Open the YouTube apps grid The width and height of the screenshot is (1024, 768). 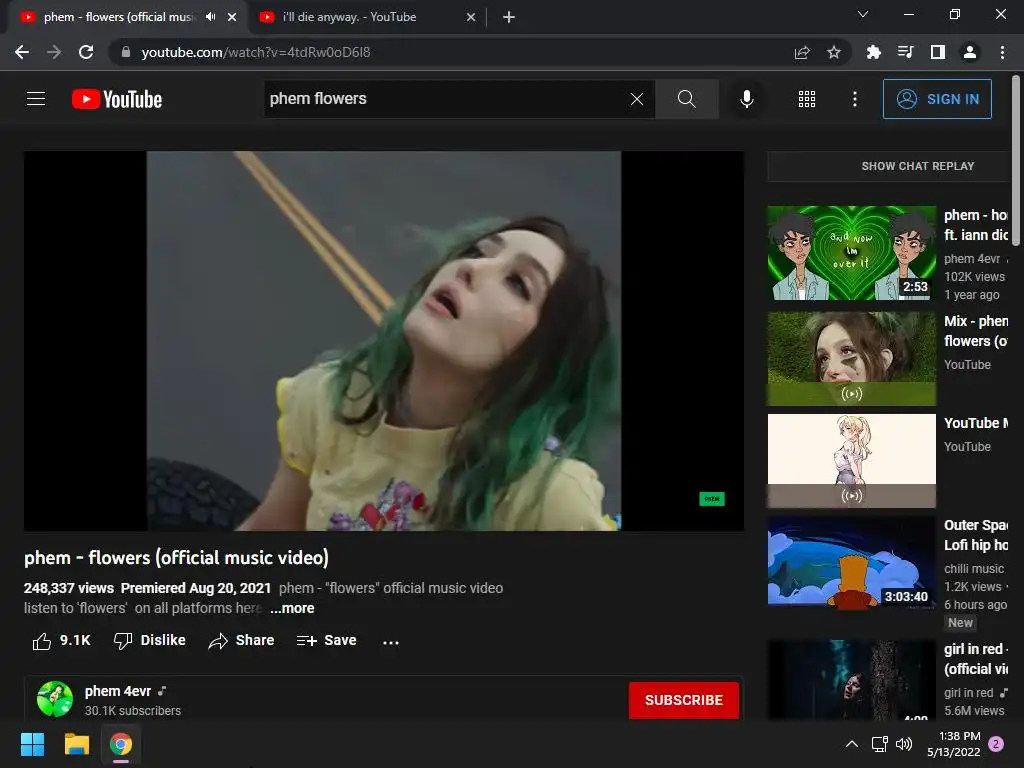pyautogui.click(x=807, y=99)
